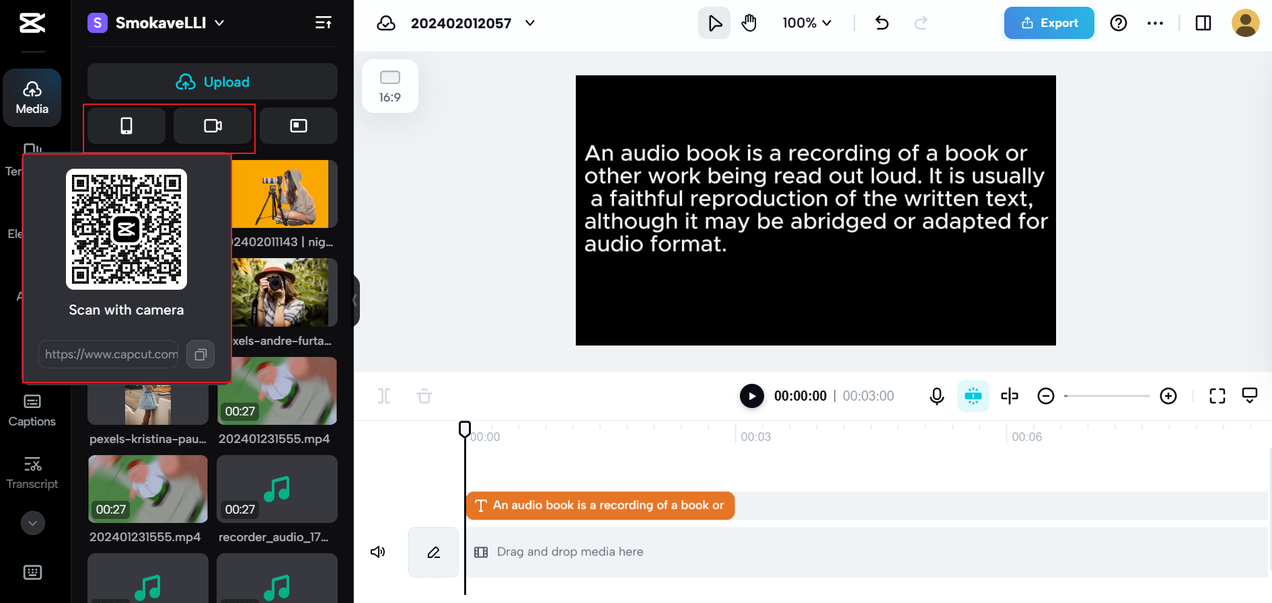
Task: Click the cloud save status icon
Action: point(386,23)
